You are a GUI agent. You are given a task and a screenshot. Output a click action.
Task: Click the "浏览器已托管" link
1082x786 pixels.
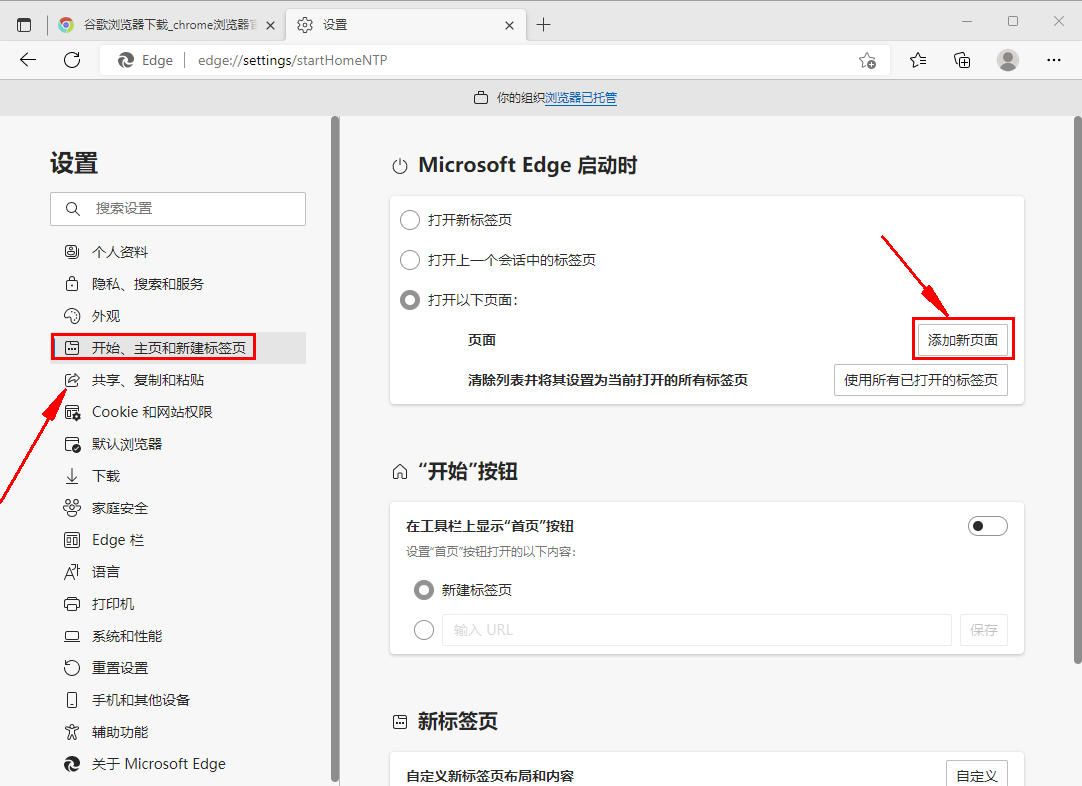[x=581, y=98]
